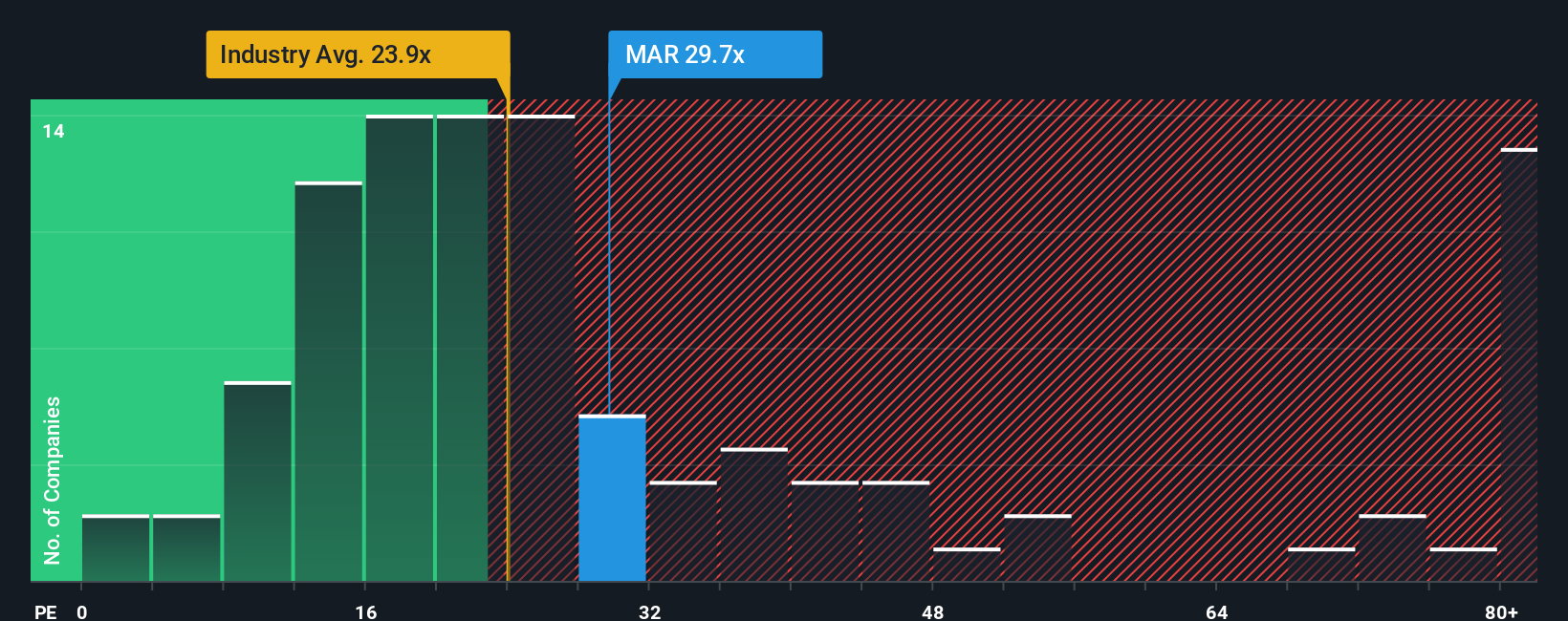Click the x-axis label 64

point(1216,611)
